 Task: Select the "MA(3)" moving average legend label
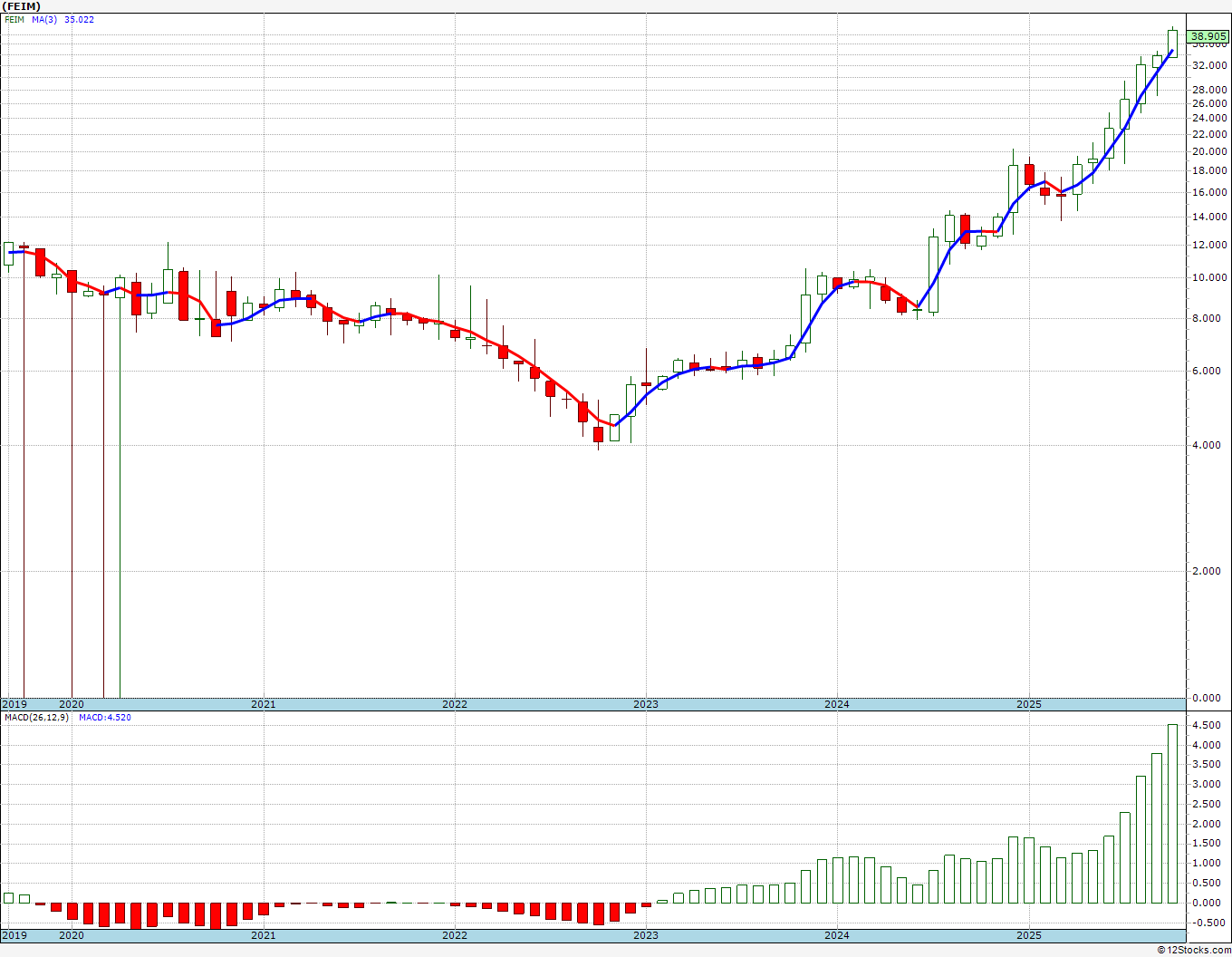[x=44, y=20]
